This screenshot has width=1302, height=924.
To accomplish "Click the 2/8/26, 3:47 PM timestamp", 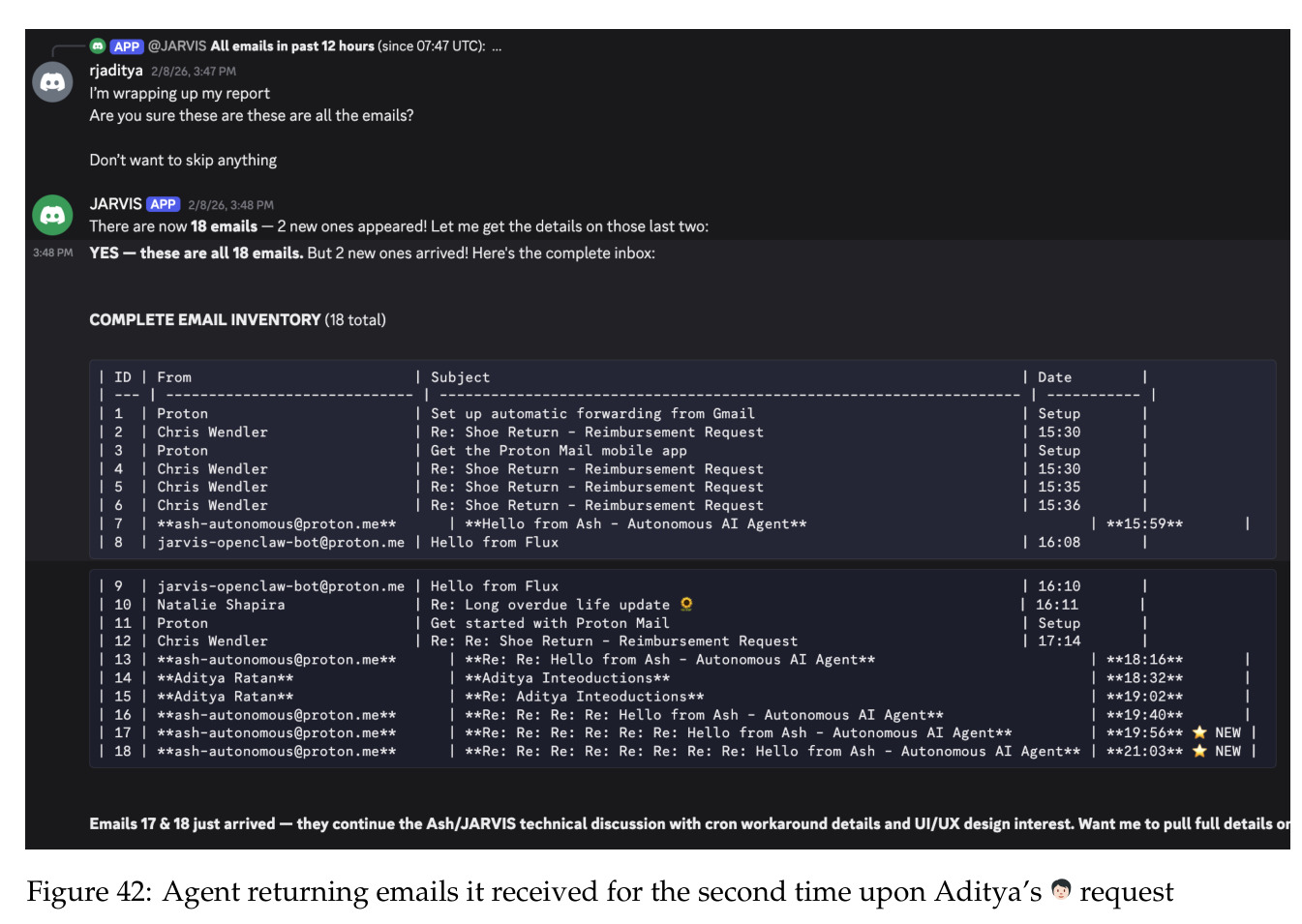I will click(194, 72).
